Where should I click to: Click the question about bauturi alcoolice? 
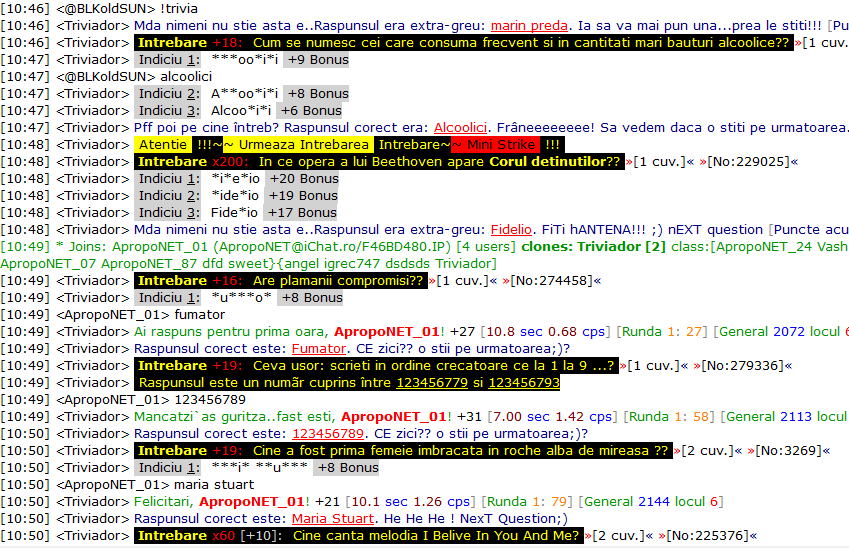coord(464,43)
